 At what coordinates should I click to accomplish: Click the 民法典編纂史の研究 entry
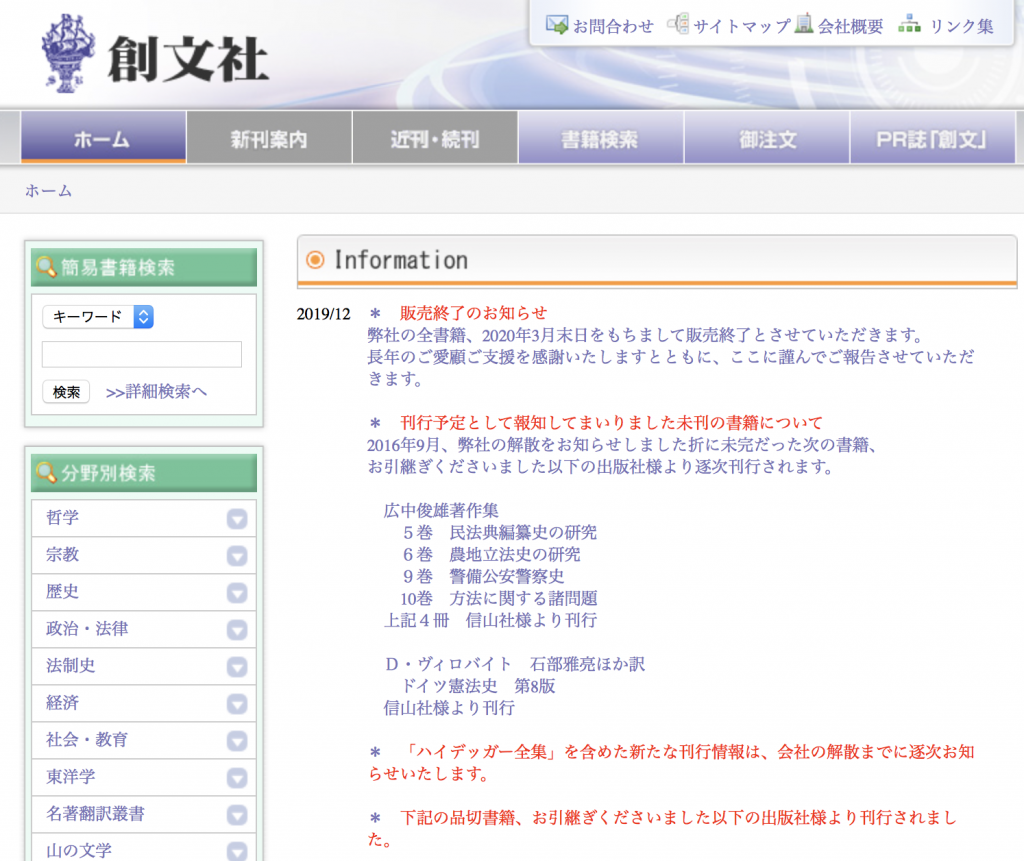point(523,532)
